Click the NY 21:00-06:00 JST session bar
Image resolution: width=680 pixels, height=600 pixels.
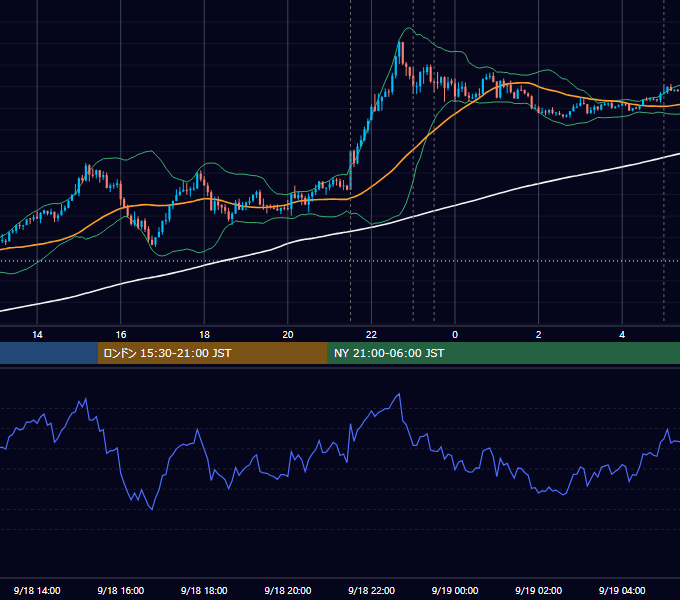pyautogui.click(x=503, y=353)
